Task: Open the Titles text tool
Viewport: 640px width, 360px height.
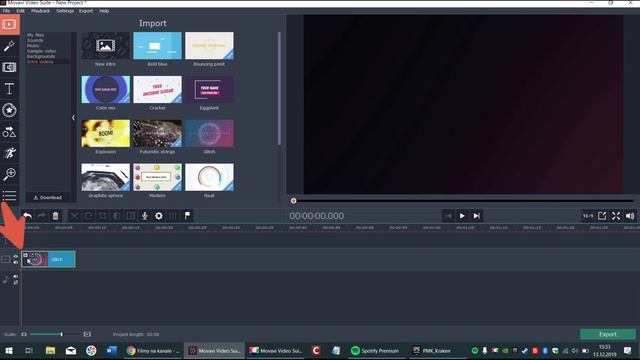Action: tap(9, 89)
